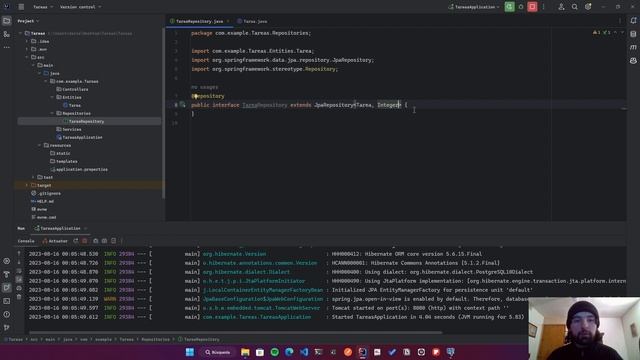This screenshot has height=360, width=640.
Task: Click Repositories in the breadcrumb bar
Action: click(156, 340)
